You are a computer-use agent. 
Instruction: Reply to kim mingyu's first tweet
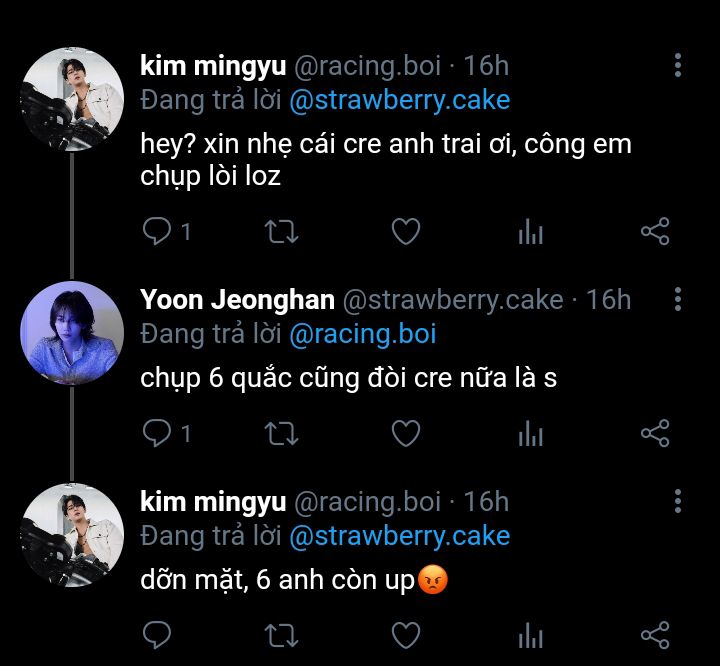(x=156, y=232)
